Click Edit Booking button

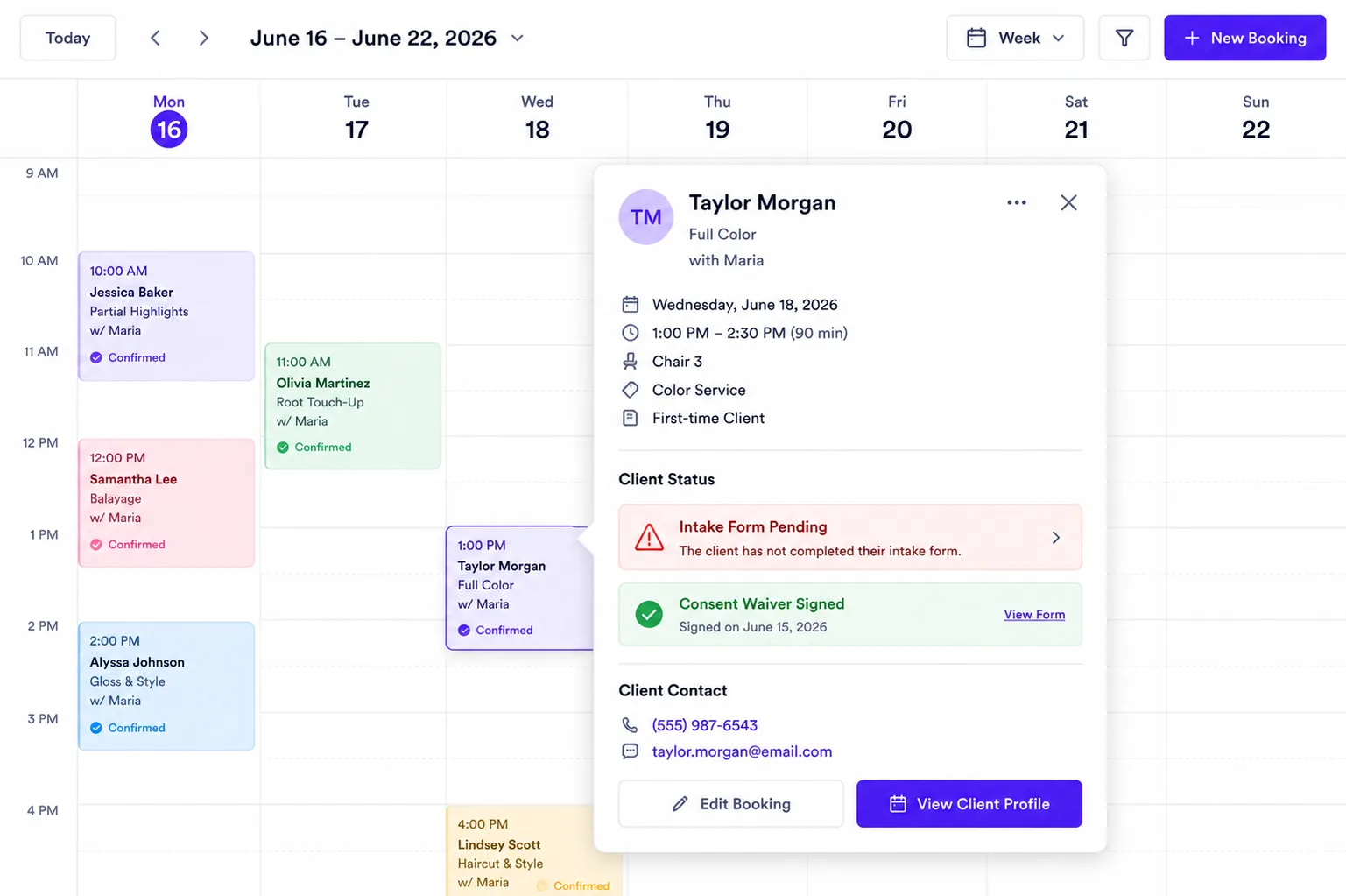731,804
